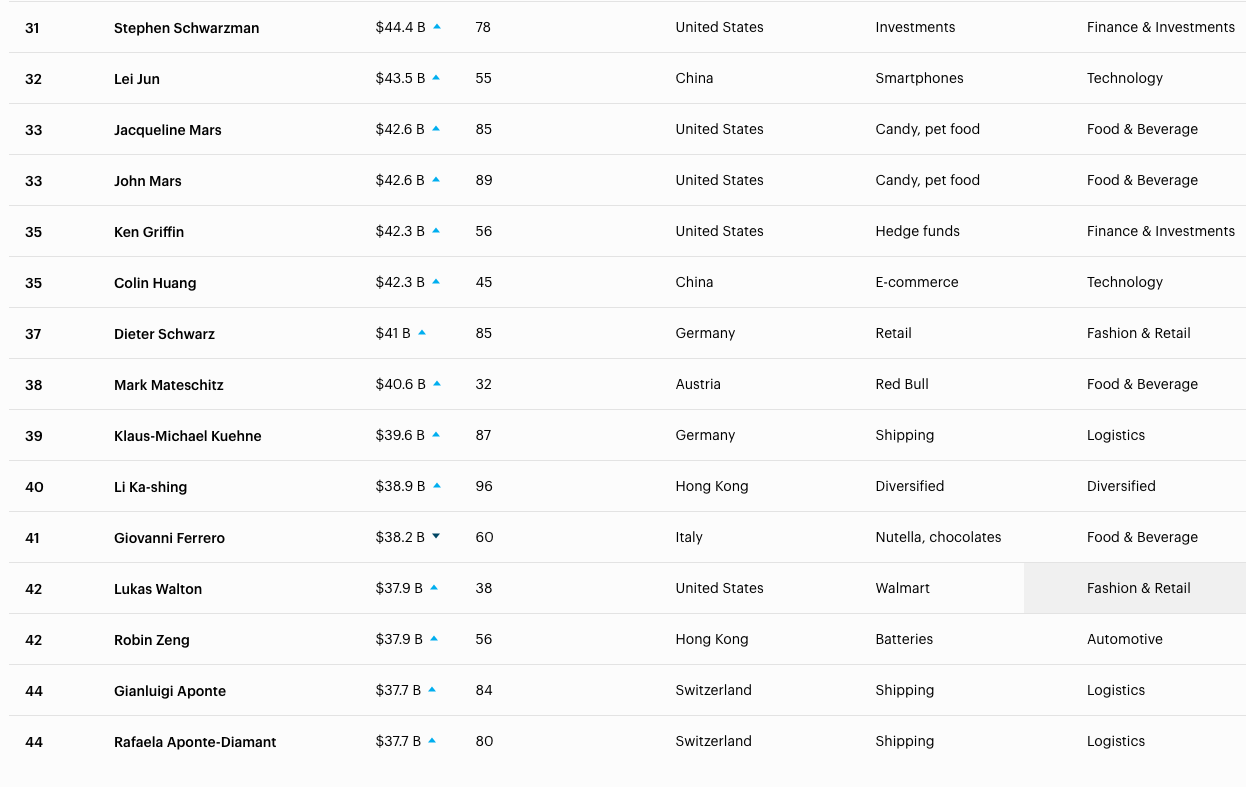
Task: Click the Automotive industry cell for Robin Zeng
Action: (1124, 639)
